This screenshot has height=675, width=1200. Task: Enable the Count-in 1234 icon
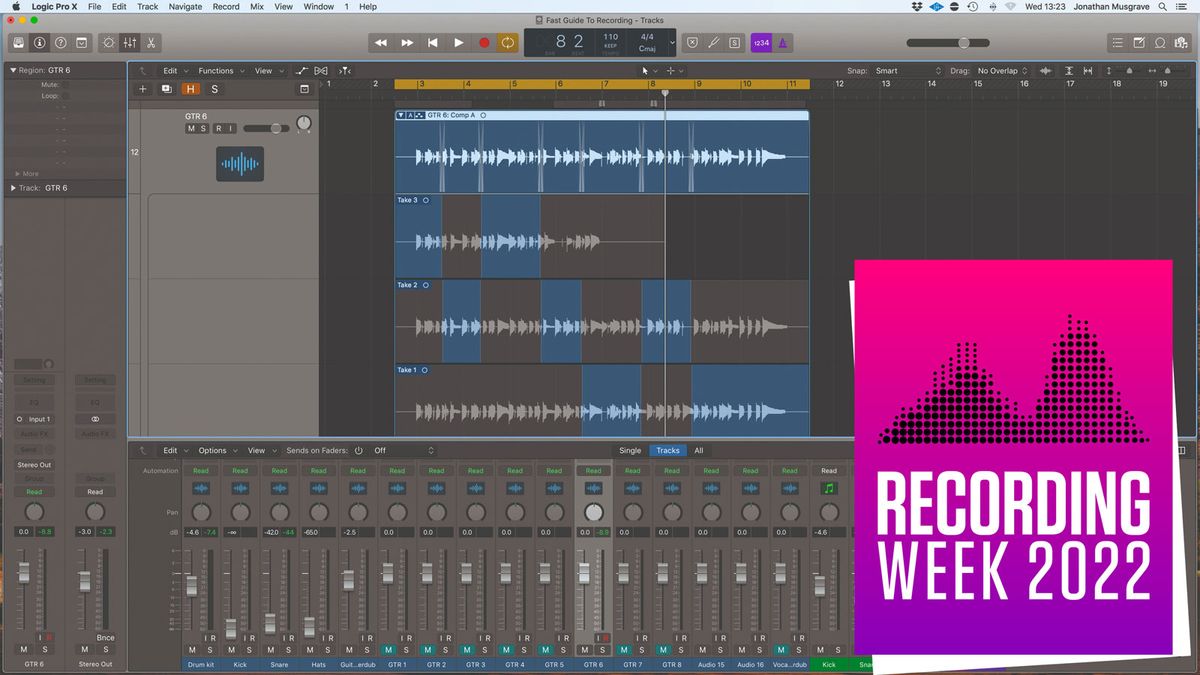(761, 42)
